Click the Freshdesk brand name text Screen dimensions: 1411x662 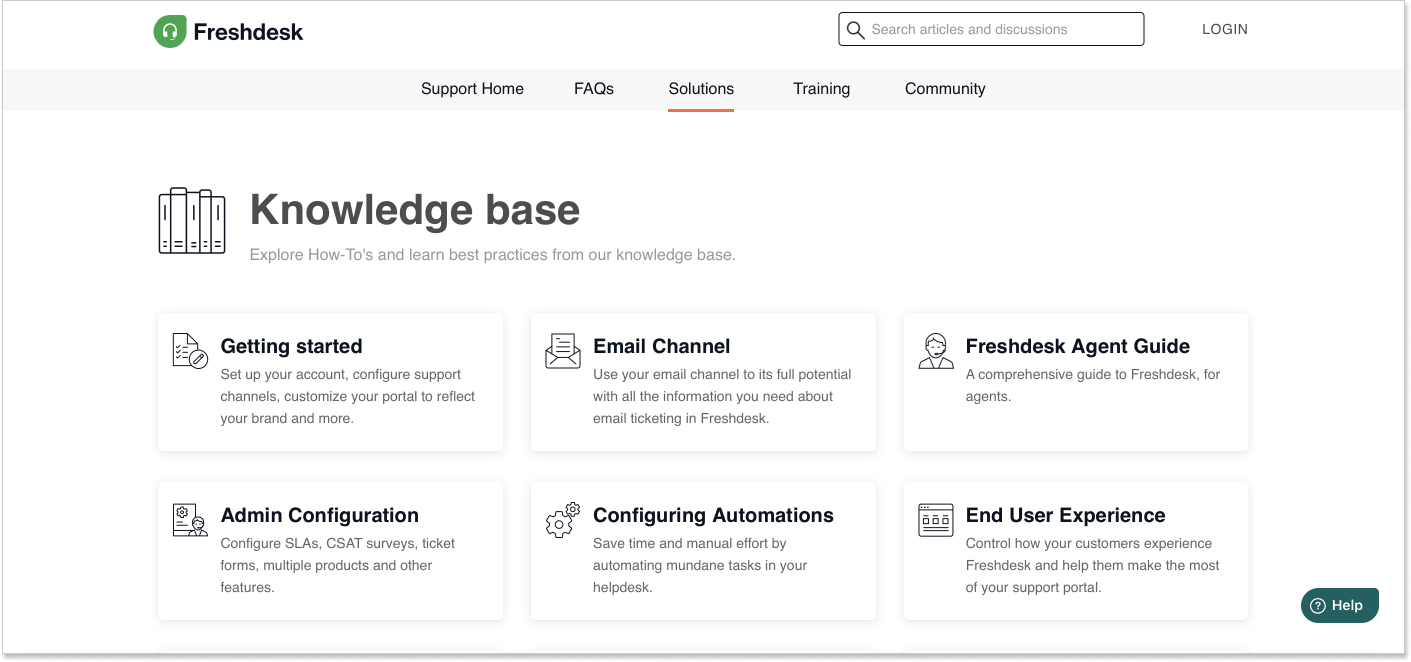248,32
